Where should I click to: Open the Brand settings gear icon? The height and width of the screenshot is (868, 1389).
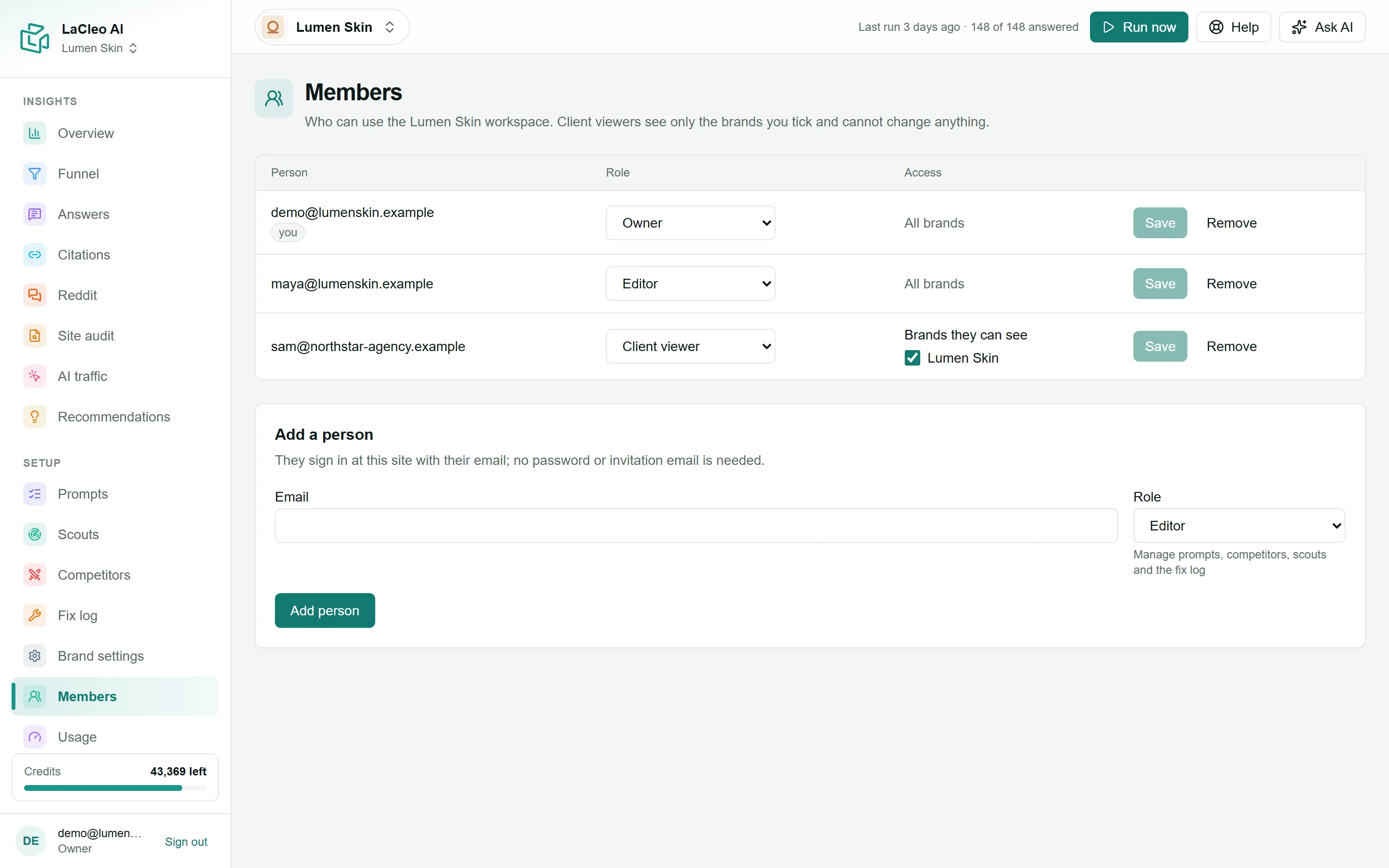[34, 656]
